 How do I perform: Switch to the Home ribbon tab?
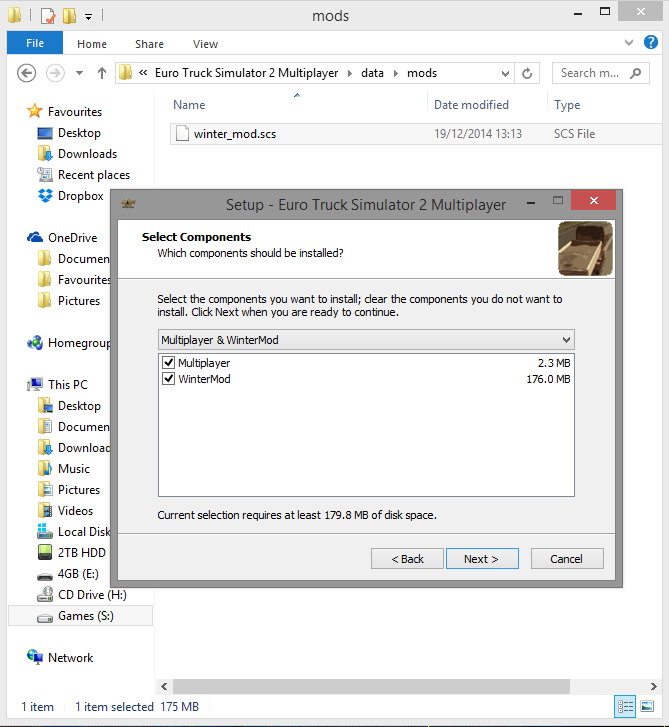92,44
